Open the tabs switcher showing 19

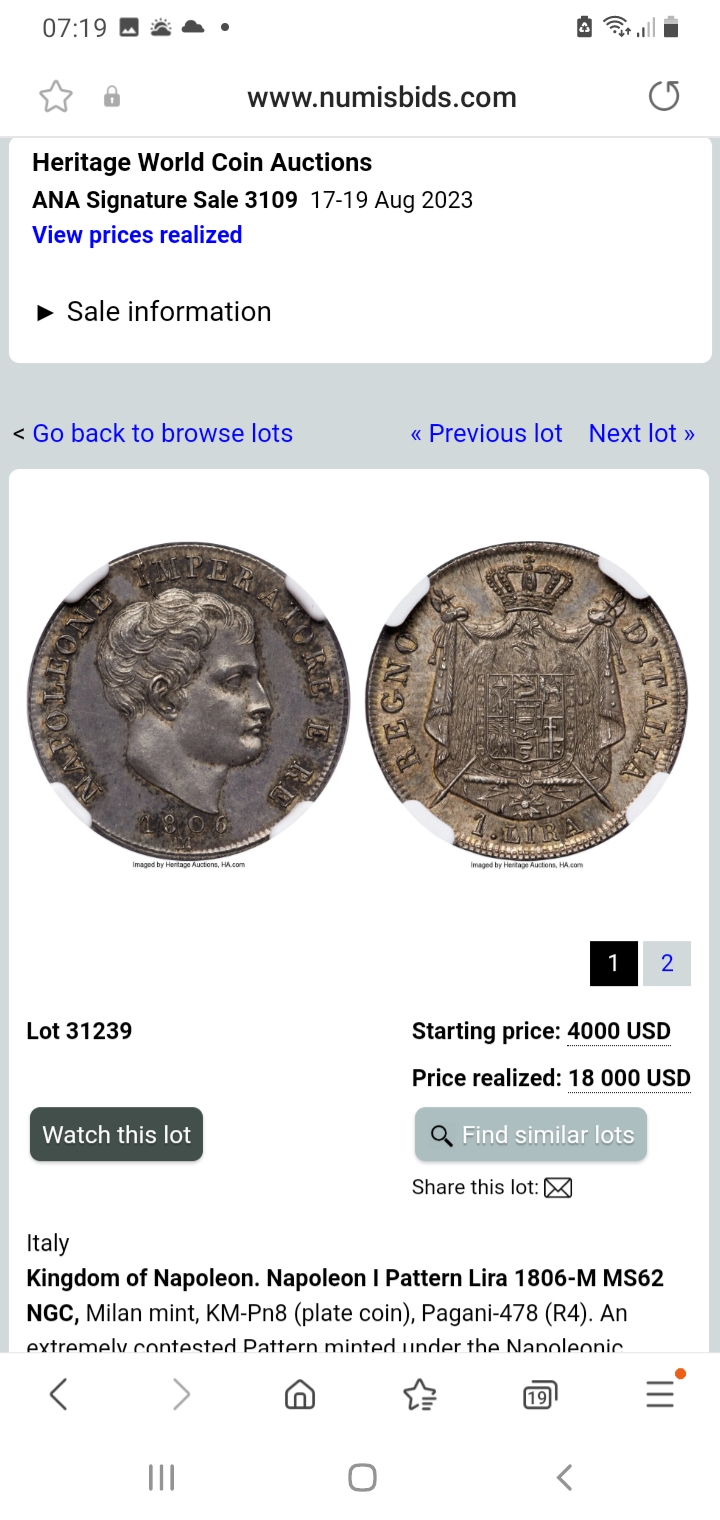(x=540, y=1394)
